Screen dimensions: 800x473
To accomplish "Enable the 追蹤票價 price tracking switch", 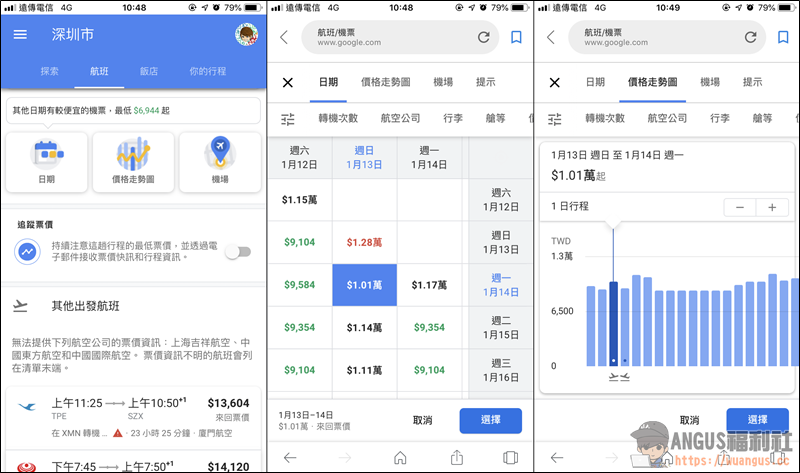I will tap(237, 252).
